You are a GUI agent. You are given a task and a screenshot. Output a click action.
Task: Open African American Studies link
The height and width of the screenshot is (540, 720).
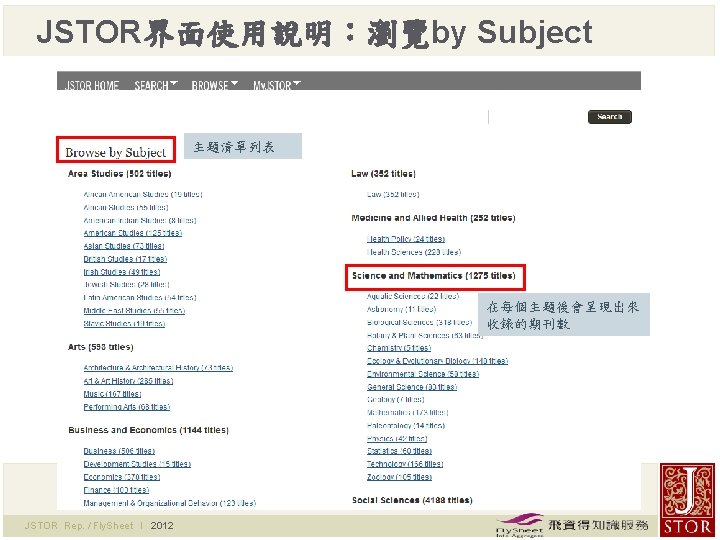coord(143,194)
